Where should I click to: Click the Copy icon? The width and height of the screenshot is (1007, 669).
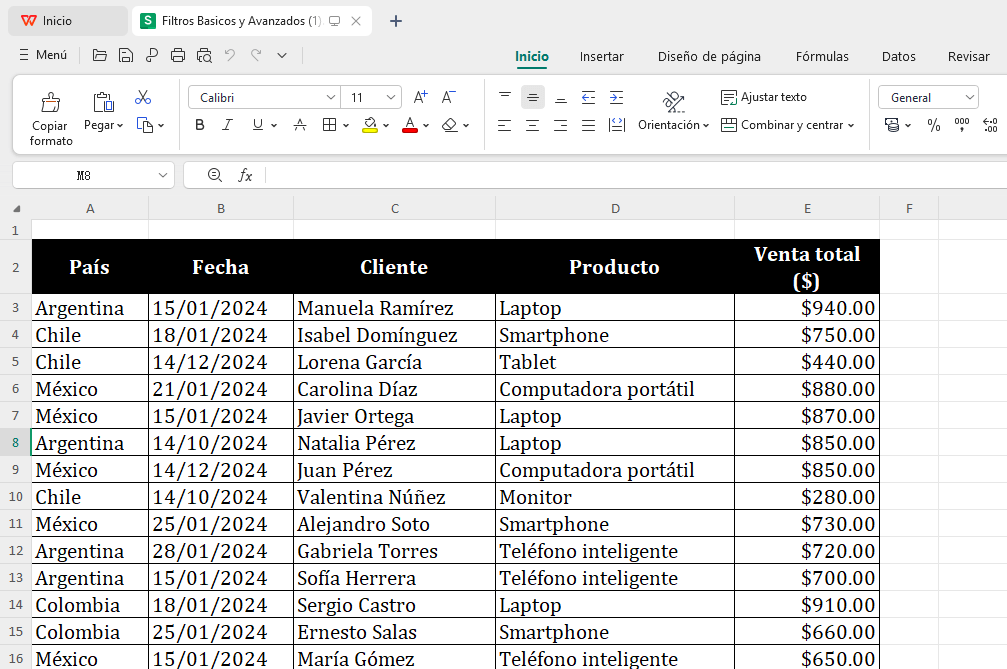coord(144,125)
